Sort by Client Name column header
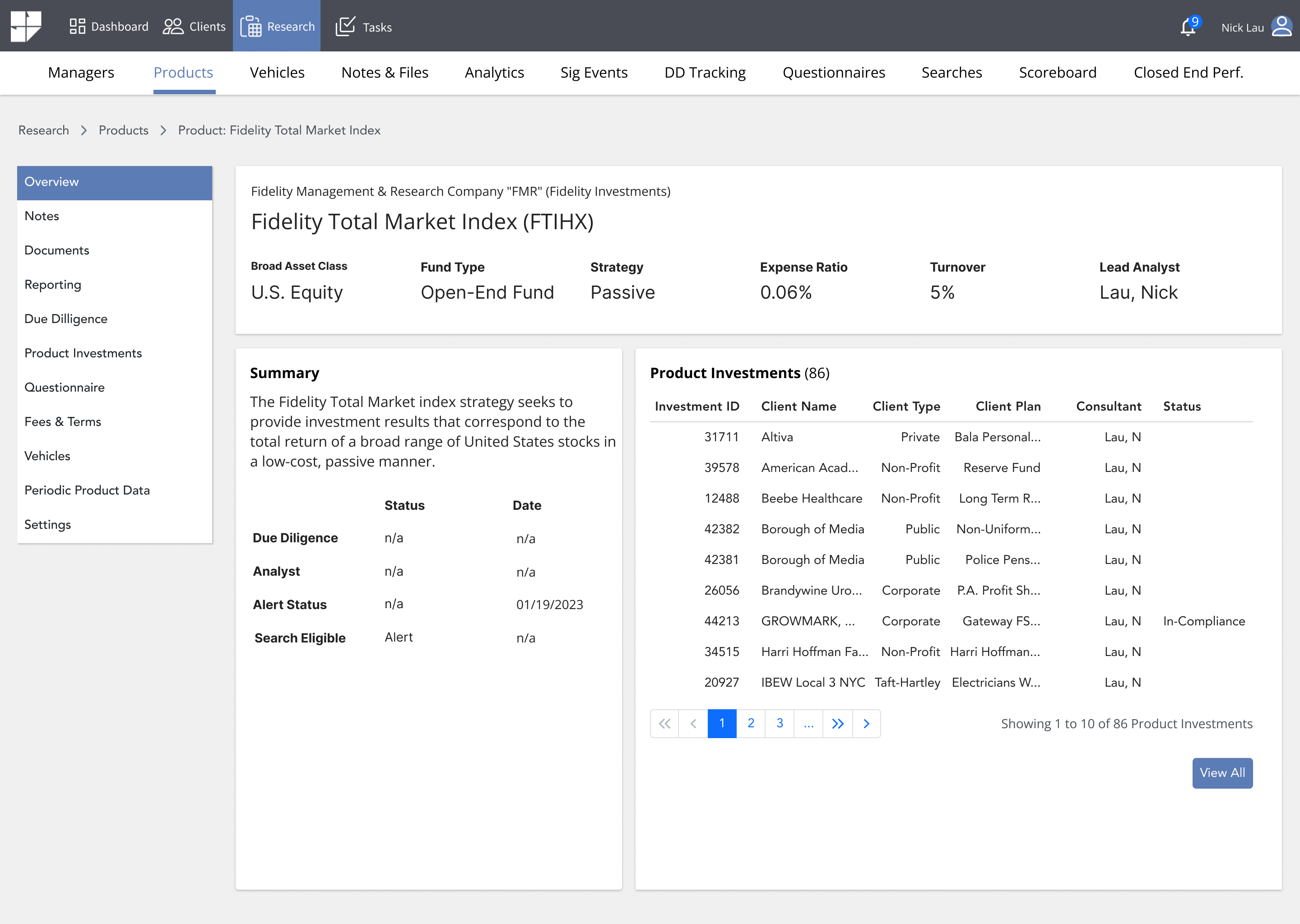 point(799,406)
